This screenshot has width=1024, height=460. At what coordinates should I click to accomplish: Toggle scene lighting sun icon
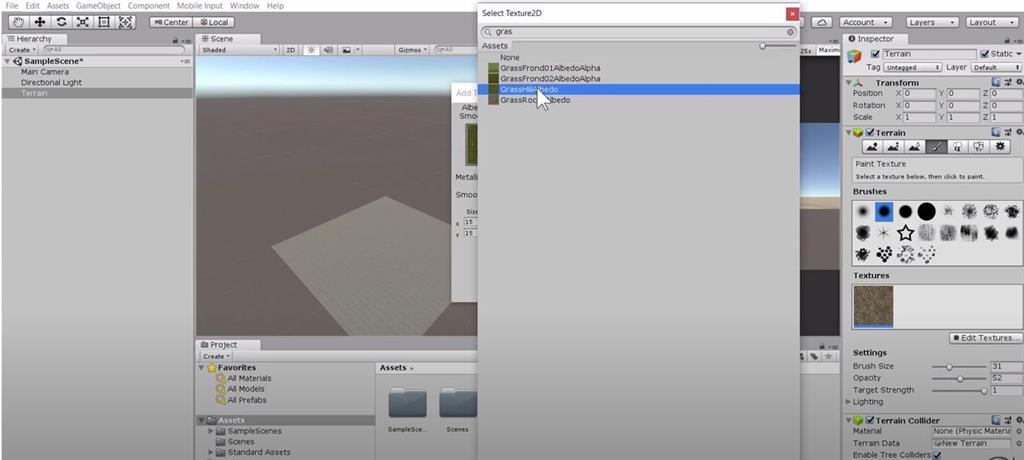(311, 50)
